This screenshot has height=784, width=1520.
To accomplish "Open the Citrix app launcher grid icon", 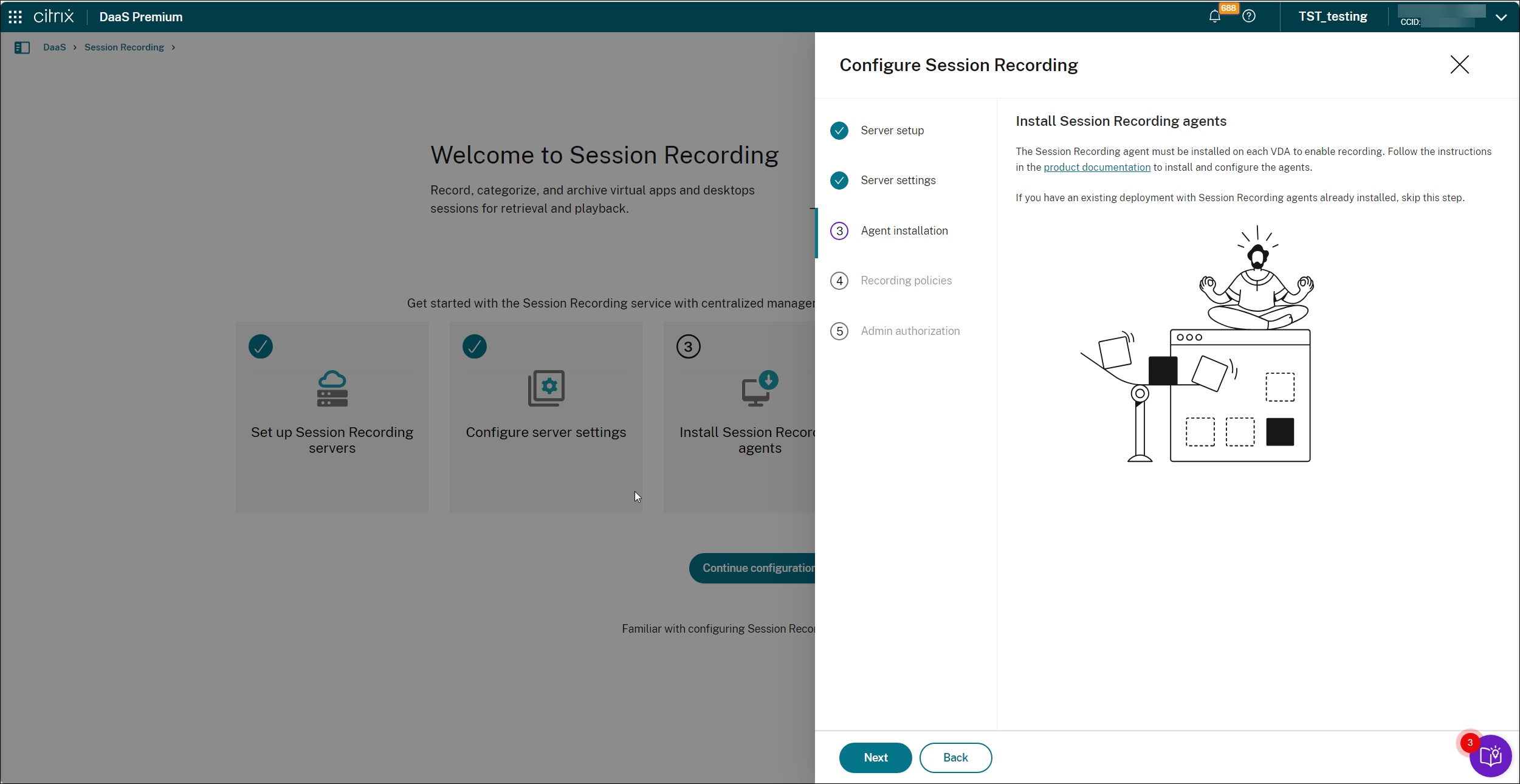I will [x=15, y=17].
